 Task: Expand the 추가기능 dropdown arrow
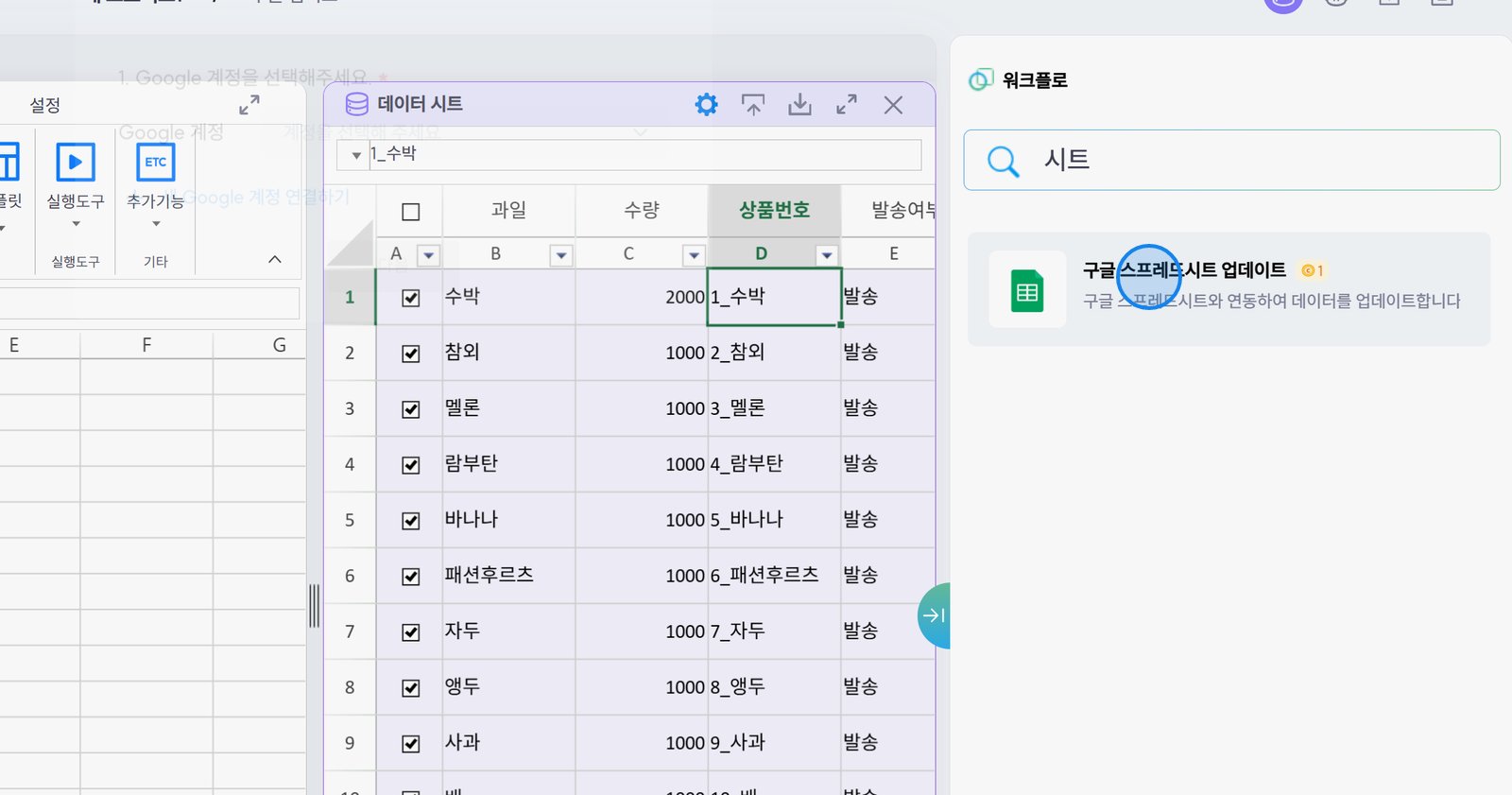point(156,224)
